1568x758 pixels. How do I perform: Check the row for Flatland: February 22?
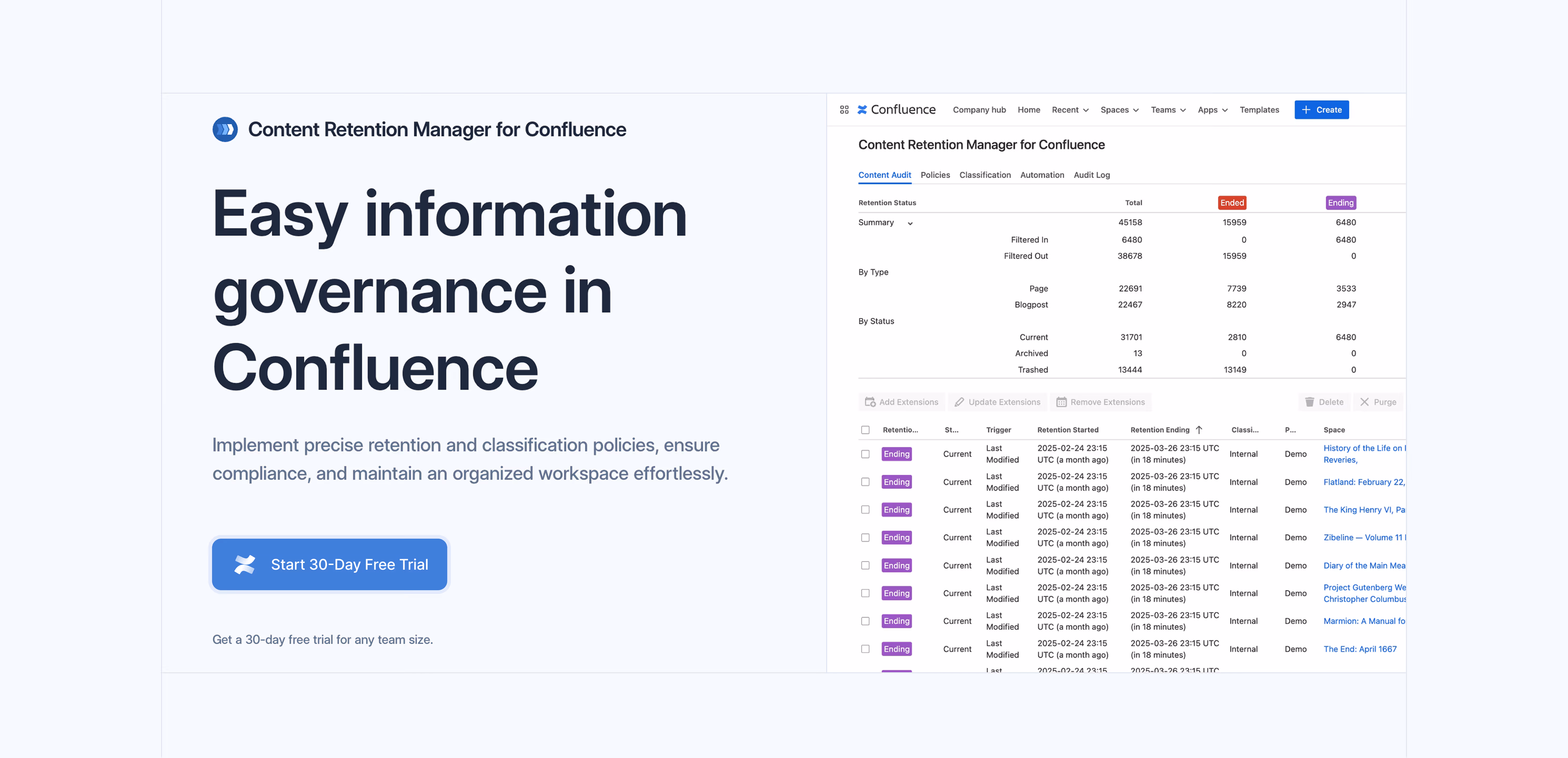point(865,482)
